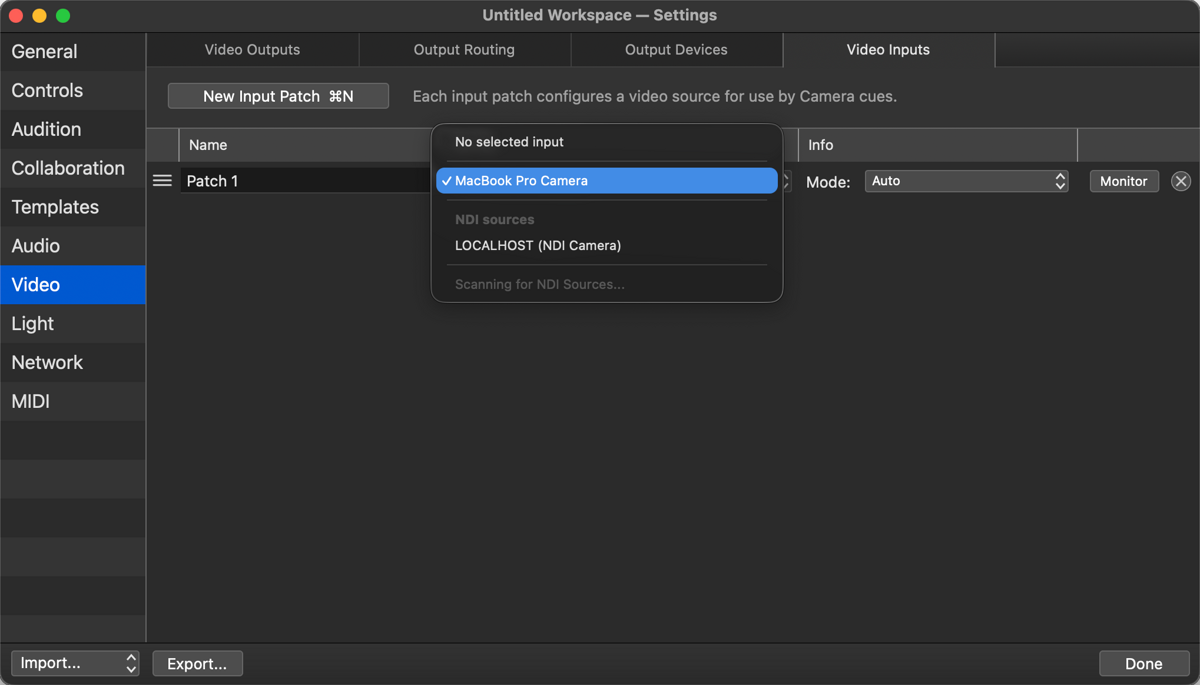Zoom the window with the green button
This screenshot has width=1200, height=685.
coord(63,15)
